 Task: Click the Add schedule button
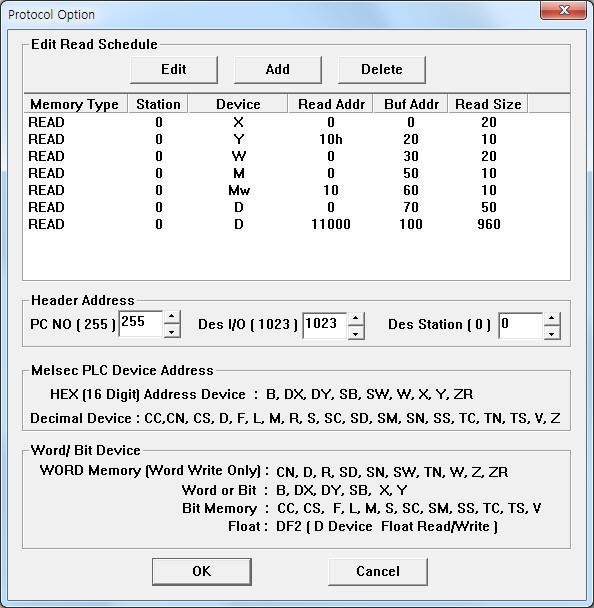pos(278,70)
